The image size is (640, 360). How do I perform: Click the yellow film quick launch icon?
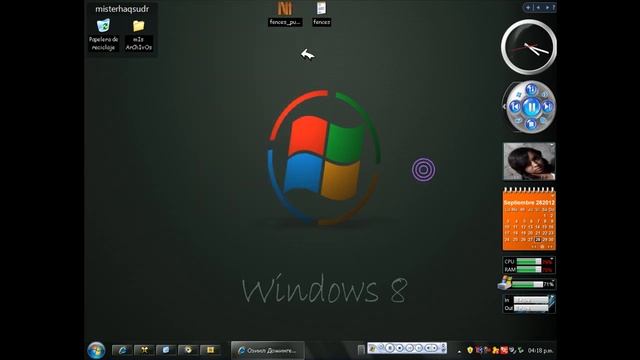click(x=210, y=350)
